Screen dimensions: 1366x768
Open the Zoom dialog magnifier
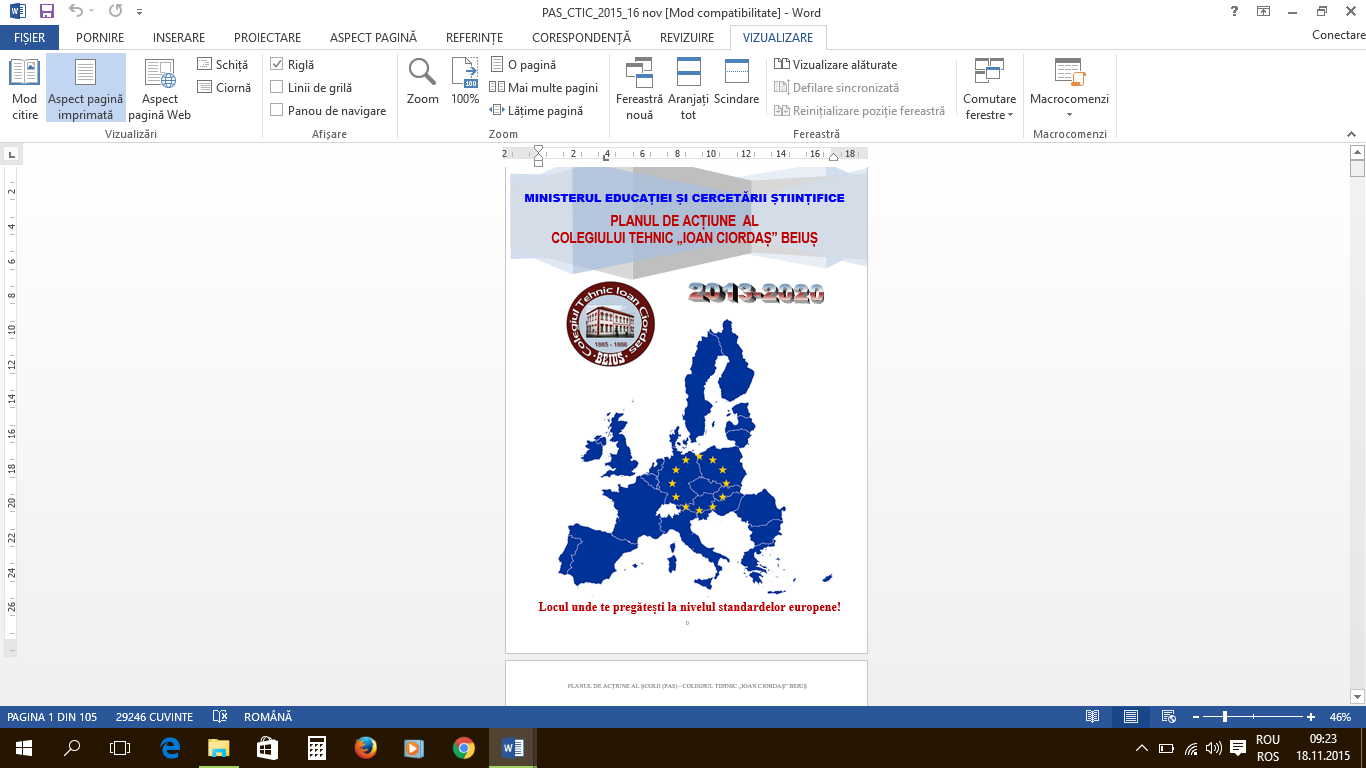point(422,82)
